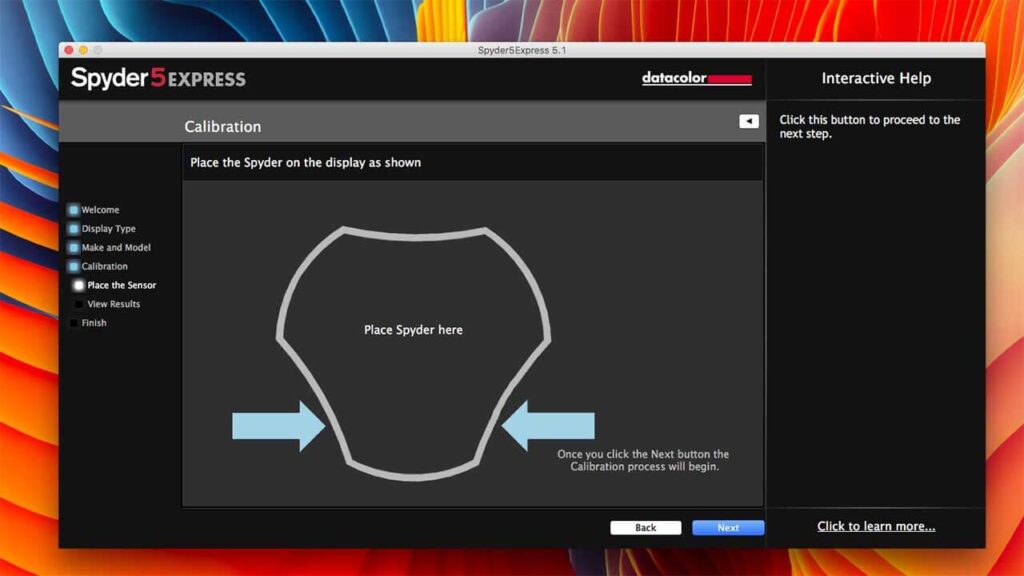The width and height of the screenshot is (1024, 576).
Task: Click the 'Interactive Help' panel heading
Action: point(876,78)
